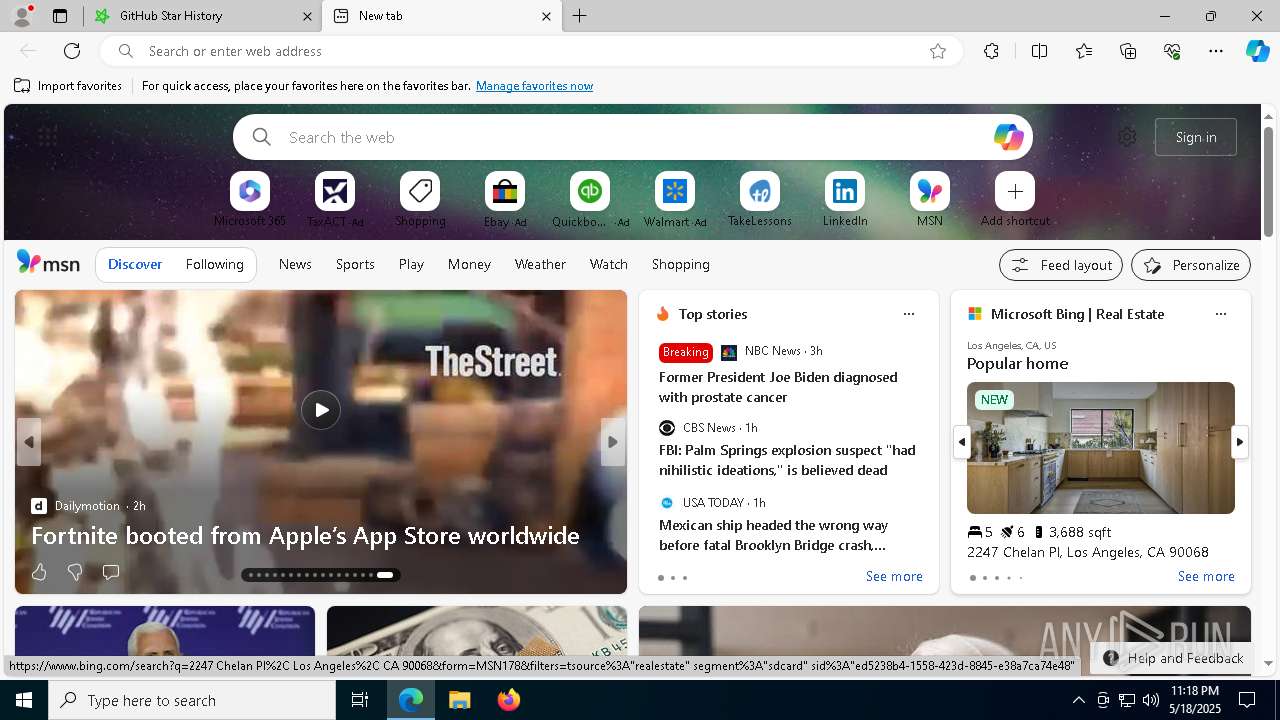Open the Money section
The width and height of the screenshot is (1280, 720).
point(469,265)
